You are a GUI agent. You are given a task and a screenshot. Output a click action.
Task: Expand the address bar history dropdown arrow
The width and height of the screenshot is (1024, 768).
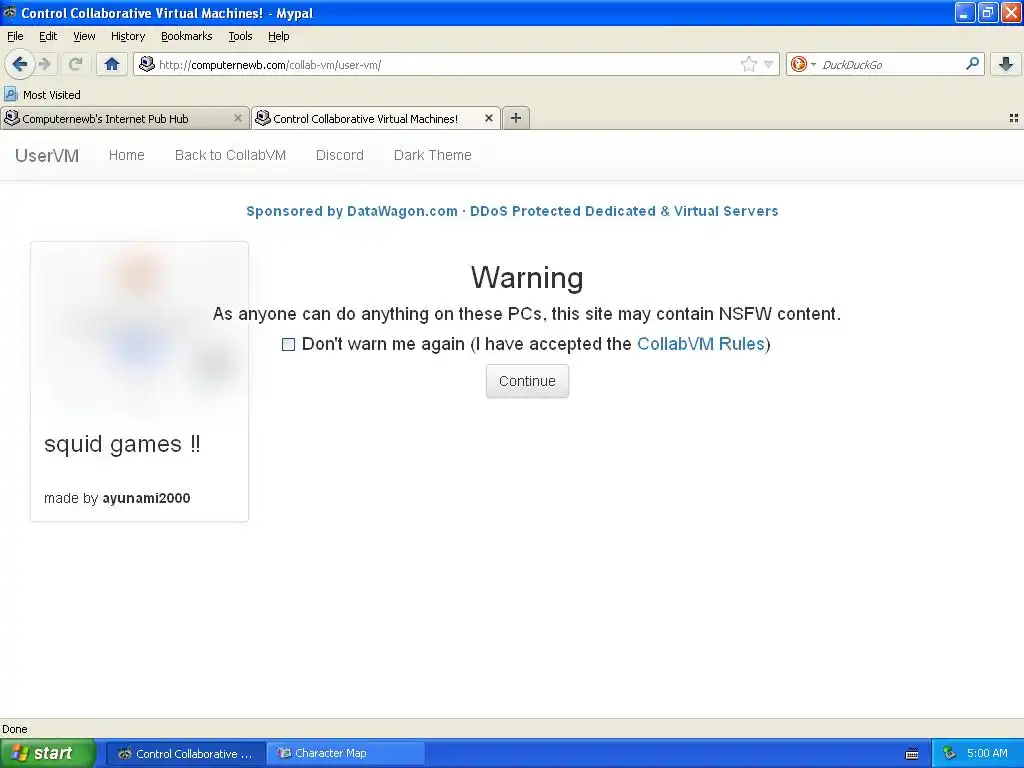click(769, 64)
